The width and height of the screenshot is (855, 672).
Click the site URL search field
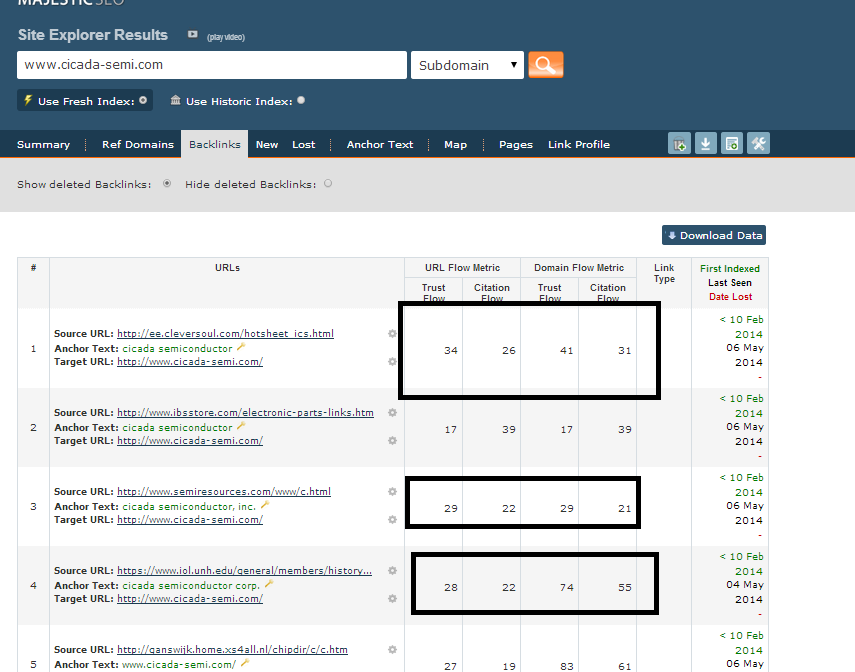coord(212,65)
